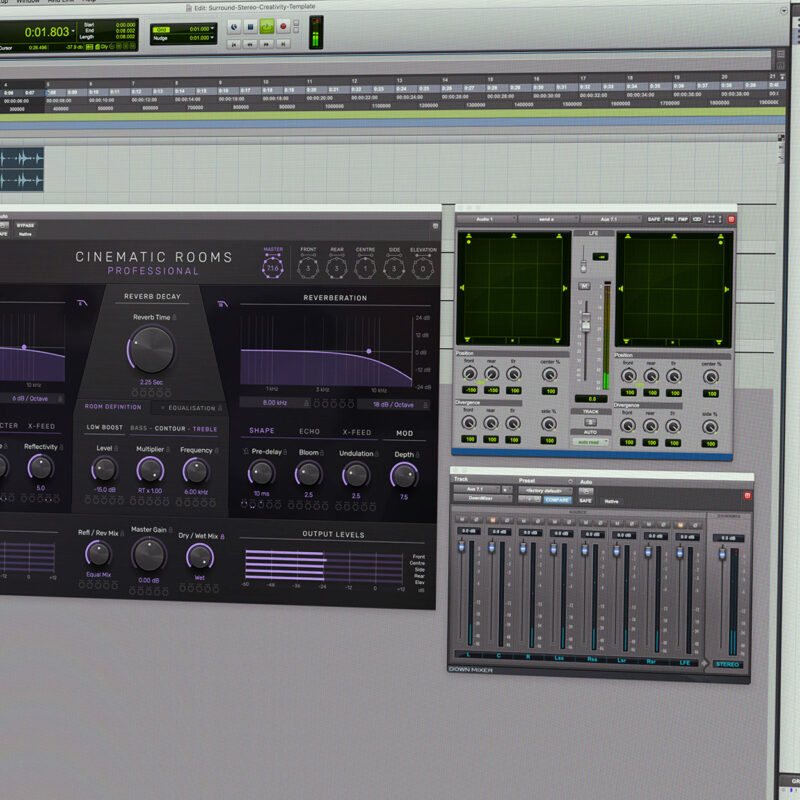Open the send a selector dropdown

pos(548,219)
